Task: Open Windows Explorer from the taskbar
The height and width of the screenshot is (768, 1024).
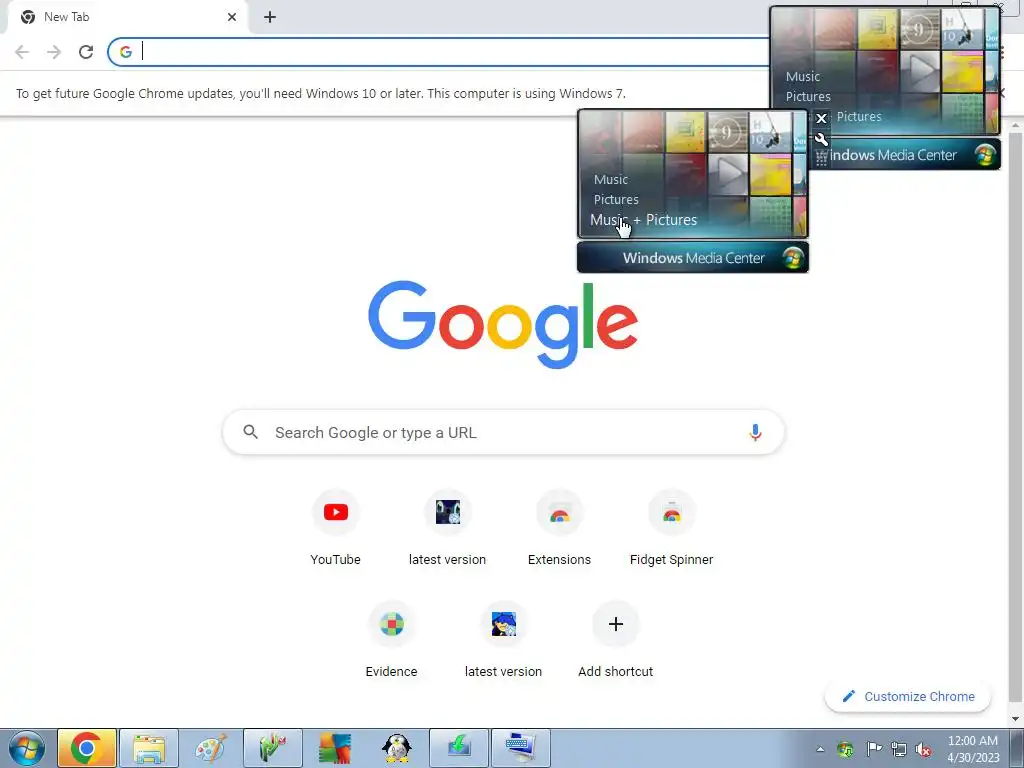Action: point(149,748)
